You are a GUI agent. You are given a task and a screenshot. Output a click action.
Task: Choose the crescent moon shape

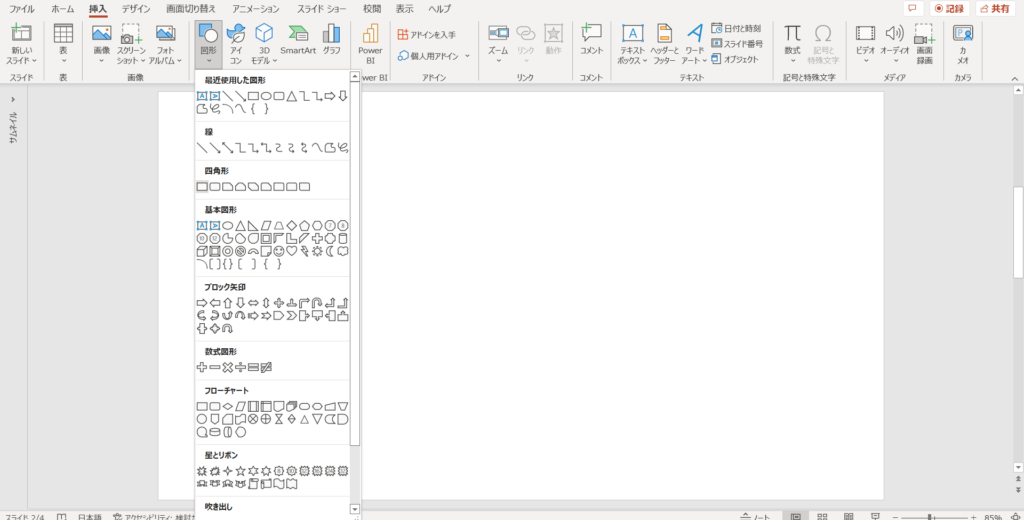pos(330,252)
